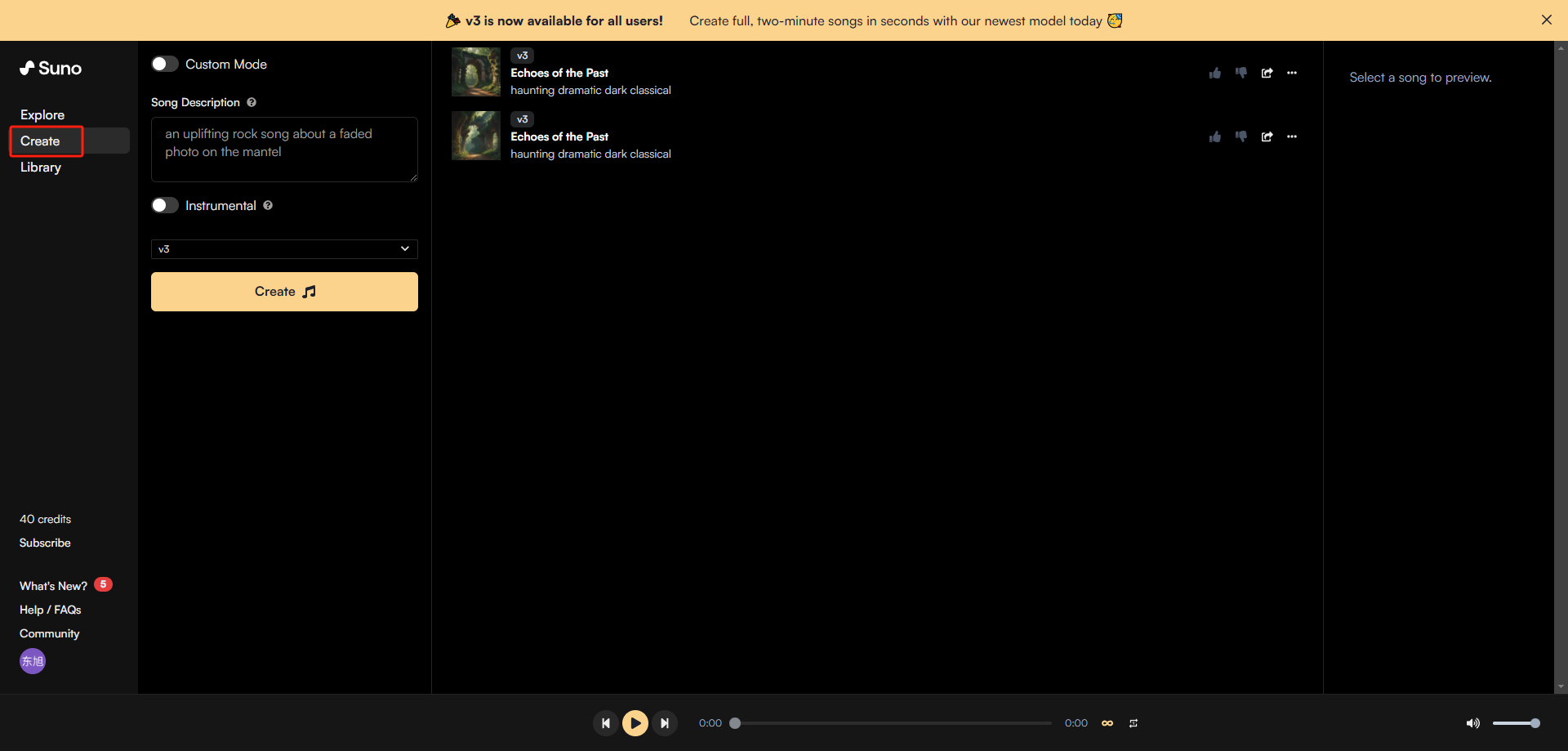The width and height of the screenshot is (1568, 751).
Task: Visit the Community link
Action: [50, 633]
